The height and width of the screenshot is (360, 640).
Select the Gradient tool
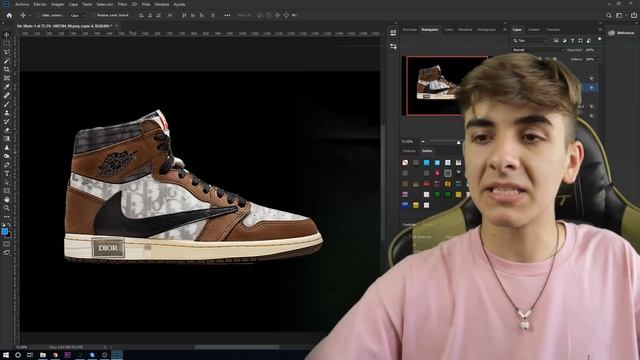pyautogui.click(x=7, y=139)
